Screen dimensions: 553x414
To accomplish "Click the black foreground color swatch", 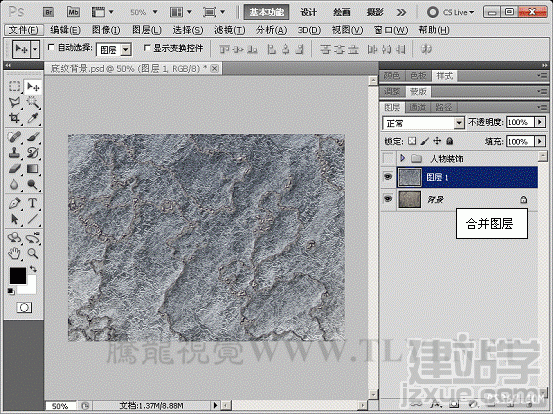I will [18, 275].
